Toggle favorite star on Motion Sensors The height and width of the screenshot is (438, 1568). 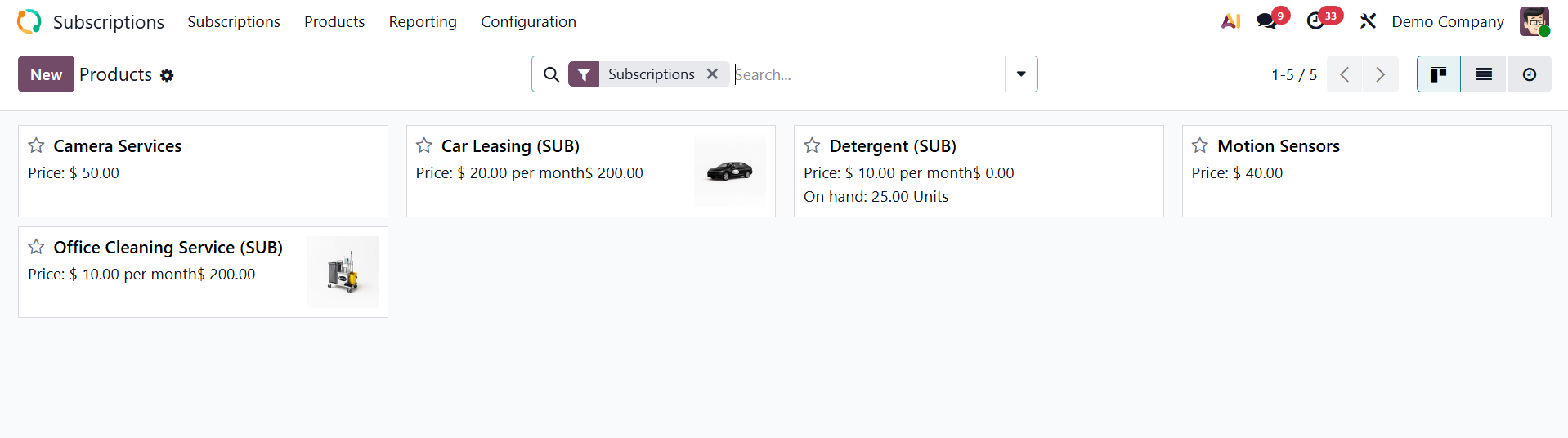pyautogui.click(x=1200, y=145)
